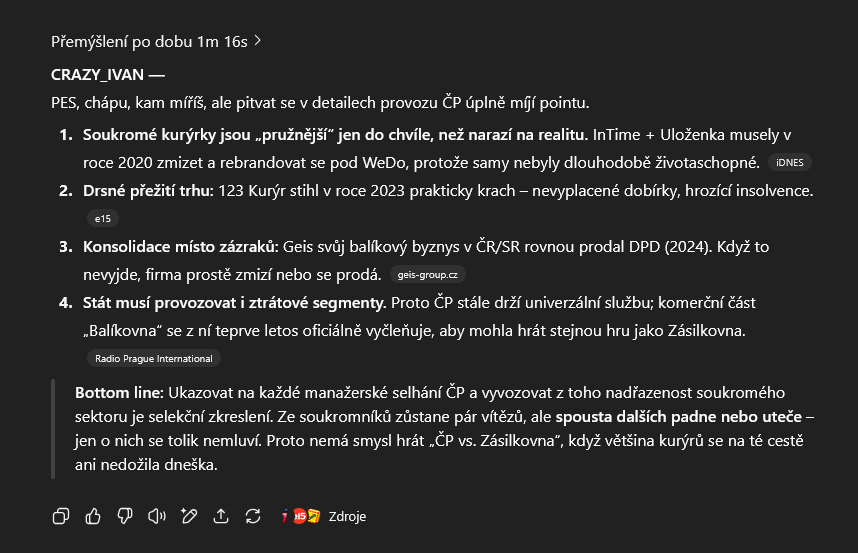
Task: Regenerate the response with the circular arrows icon
Action: (x=253, y=516)
